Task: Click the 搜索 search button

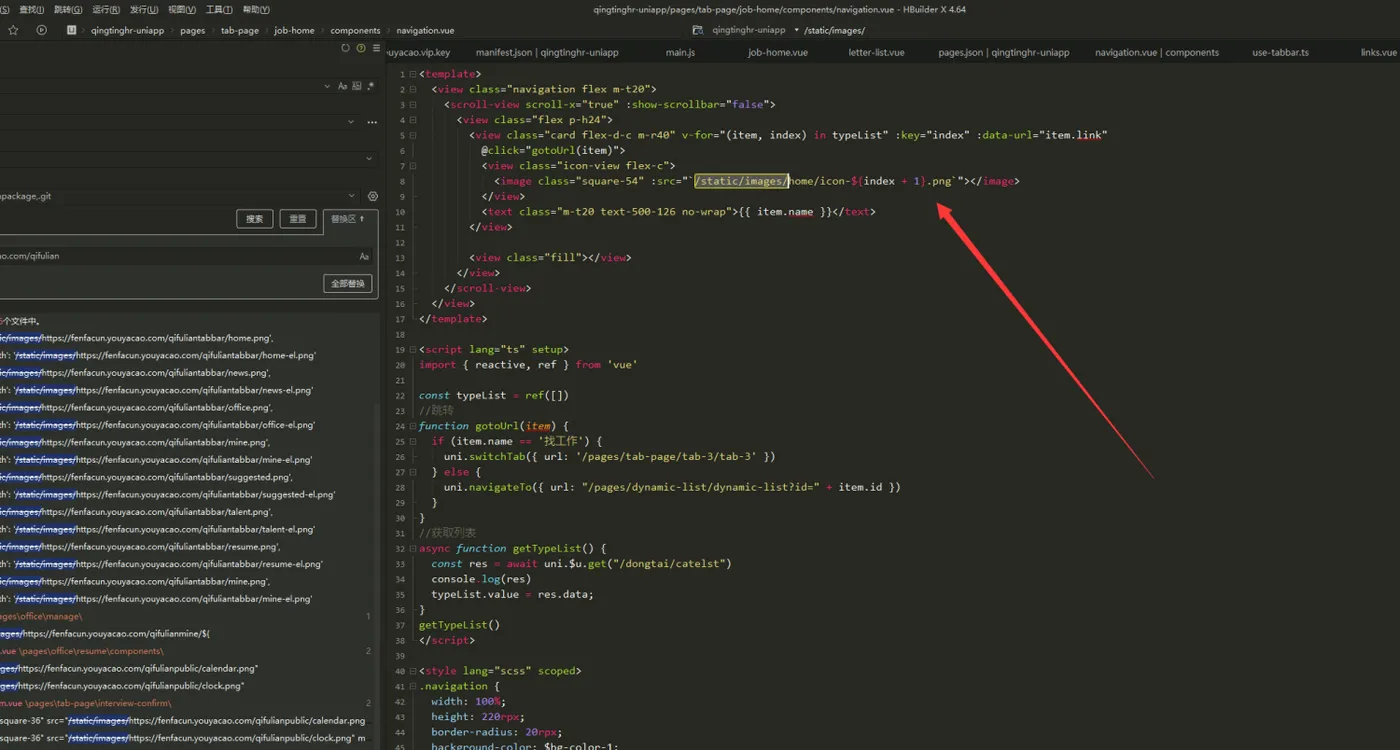Action: (x=254, y=219)
